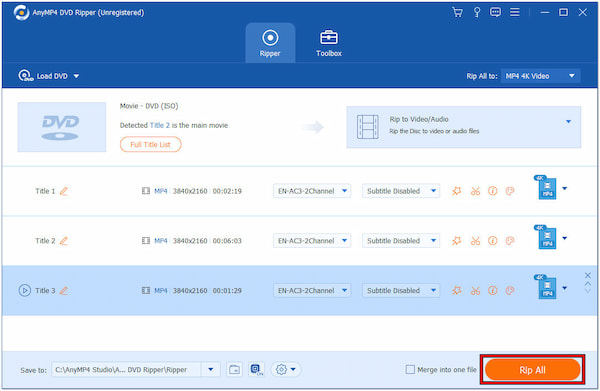Expand the Rip All to MP4 4K Video dropdown
600x391 pixels.
pyautogui.click(x=540, y=76)
